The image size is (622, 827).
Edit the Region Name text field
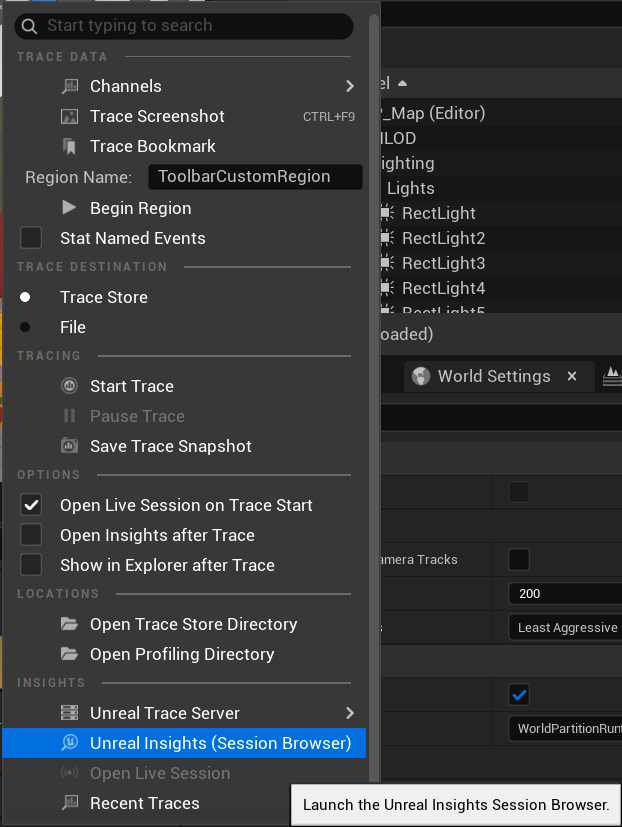(x=255, y=177)
